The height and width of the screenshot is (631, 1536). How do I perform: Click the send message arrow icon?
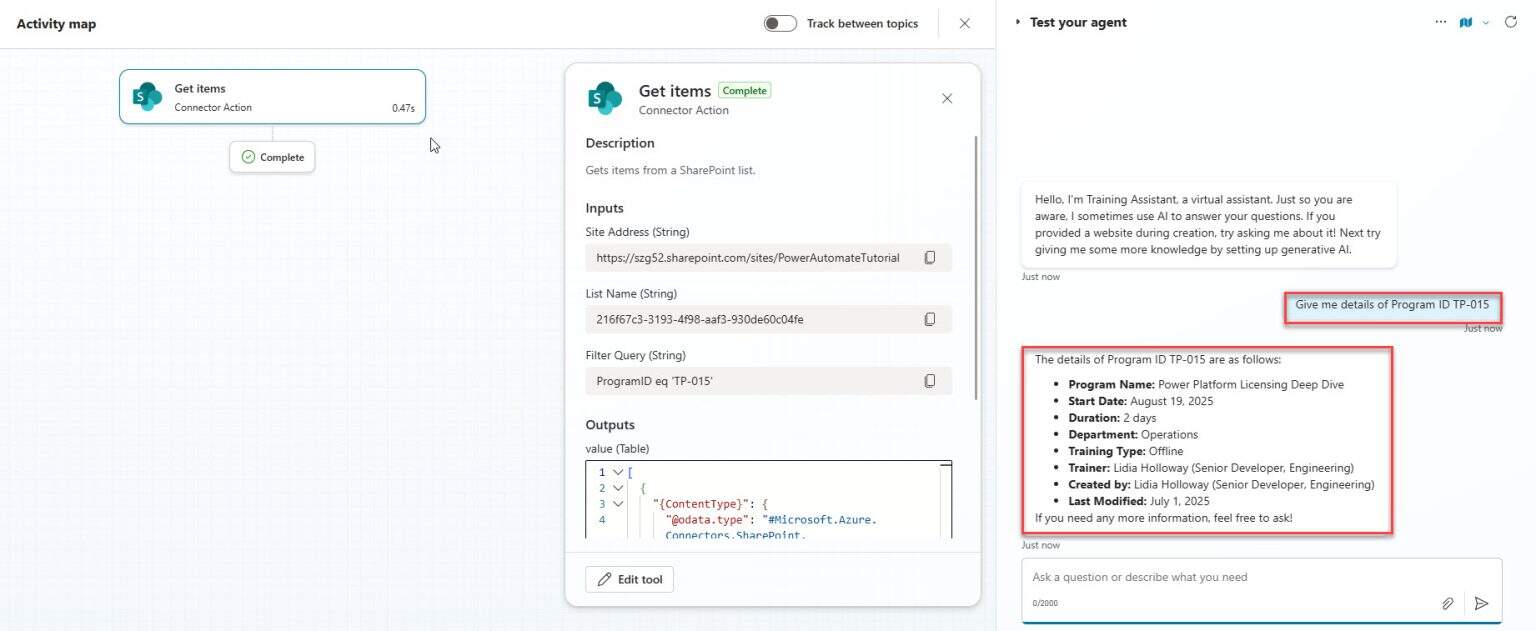(1481, 603)
